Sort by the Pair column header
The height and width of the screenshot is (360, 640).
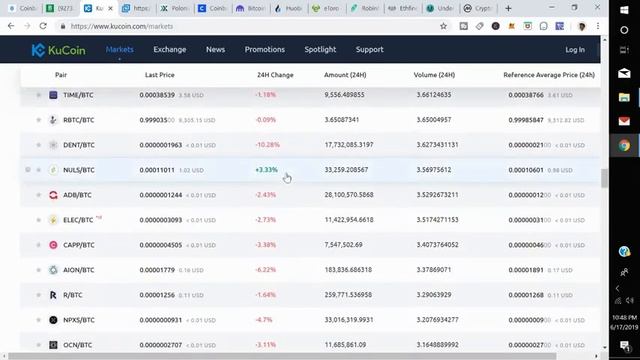tap(61, 75)
